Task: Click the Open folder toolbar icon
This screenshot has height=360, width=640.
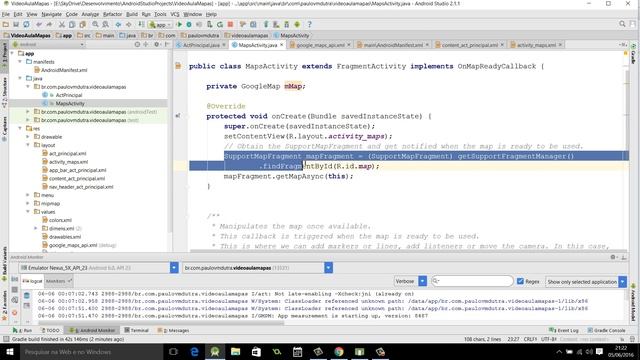Action: (6, 24)
